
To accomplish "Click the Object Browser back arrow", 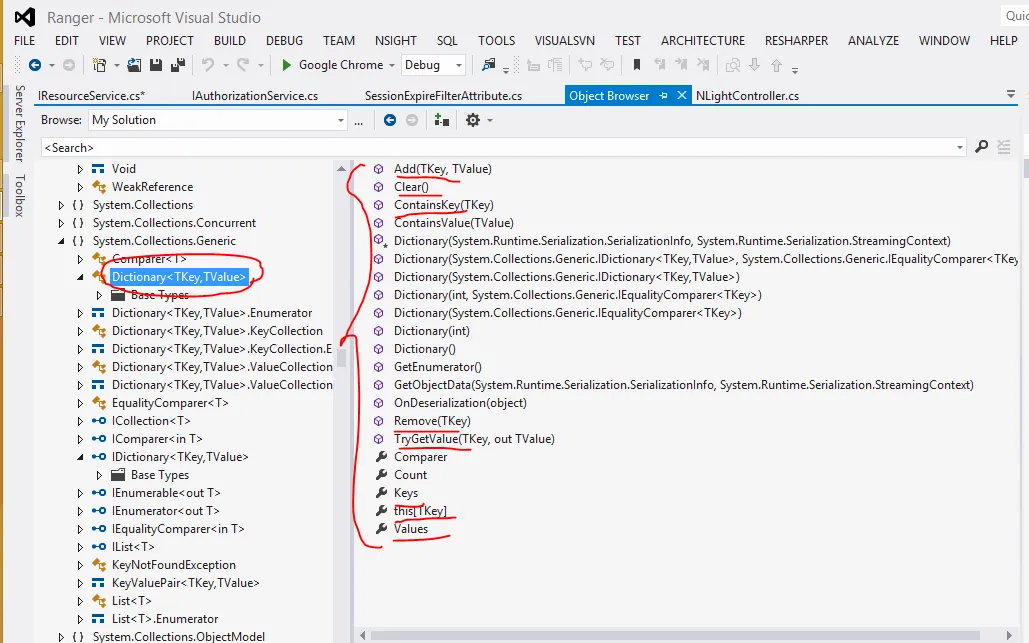I will 390,120.
